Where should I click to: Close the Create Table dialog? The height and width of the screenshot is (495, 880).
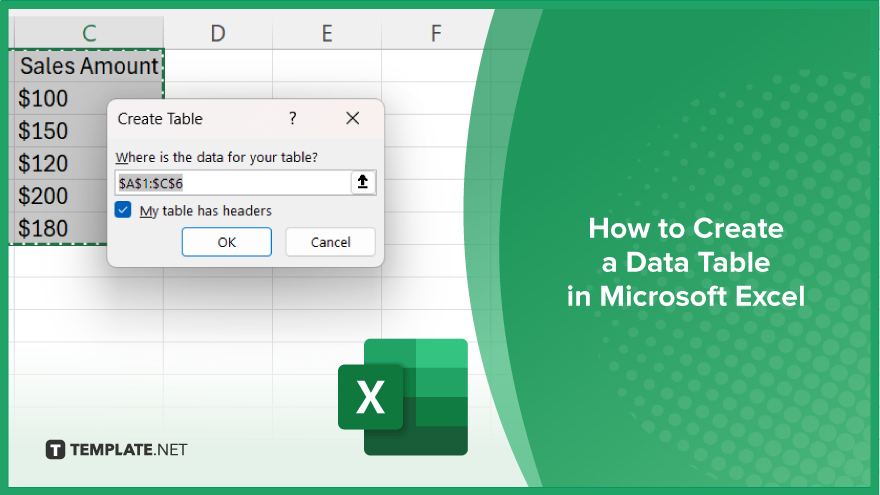tap(352, 118)
